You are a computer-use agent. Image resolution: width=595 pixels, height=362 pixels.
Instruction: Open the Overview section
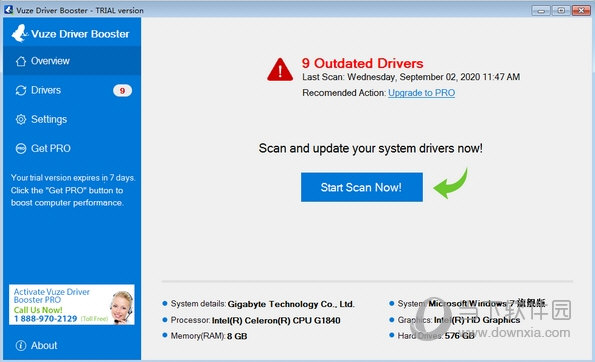coord(72,61)
